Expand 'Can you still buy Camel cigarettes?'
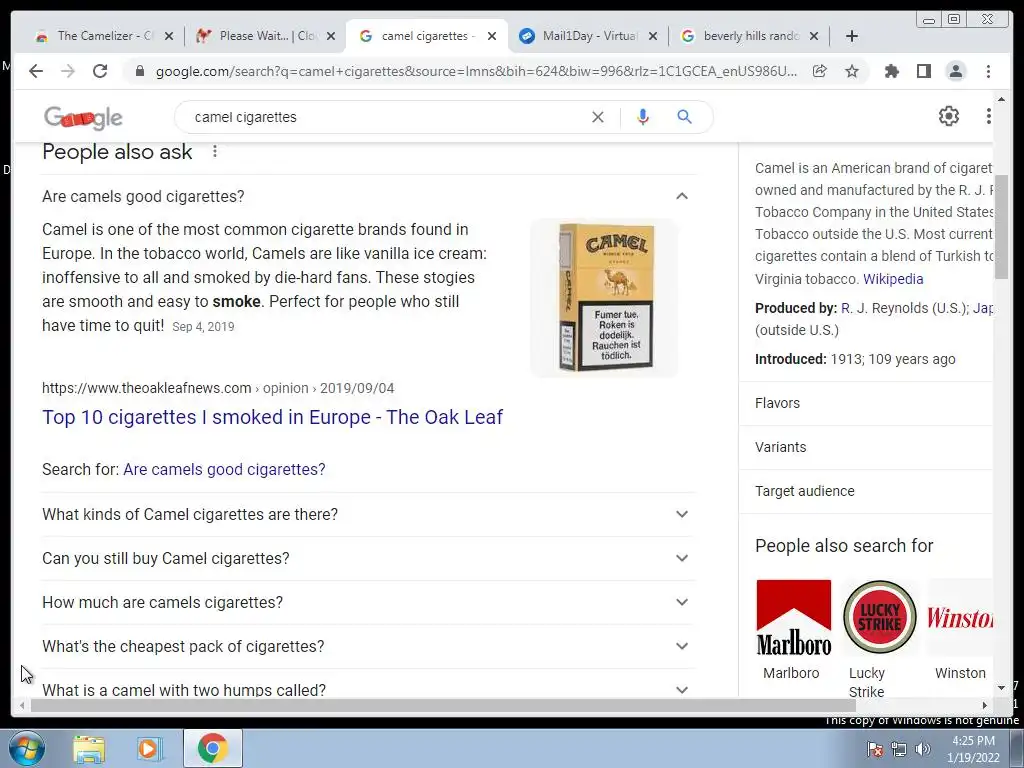Viewport: 1024px width, 768px height. (x=369, y=558)
